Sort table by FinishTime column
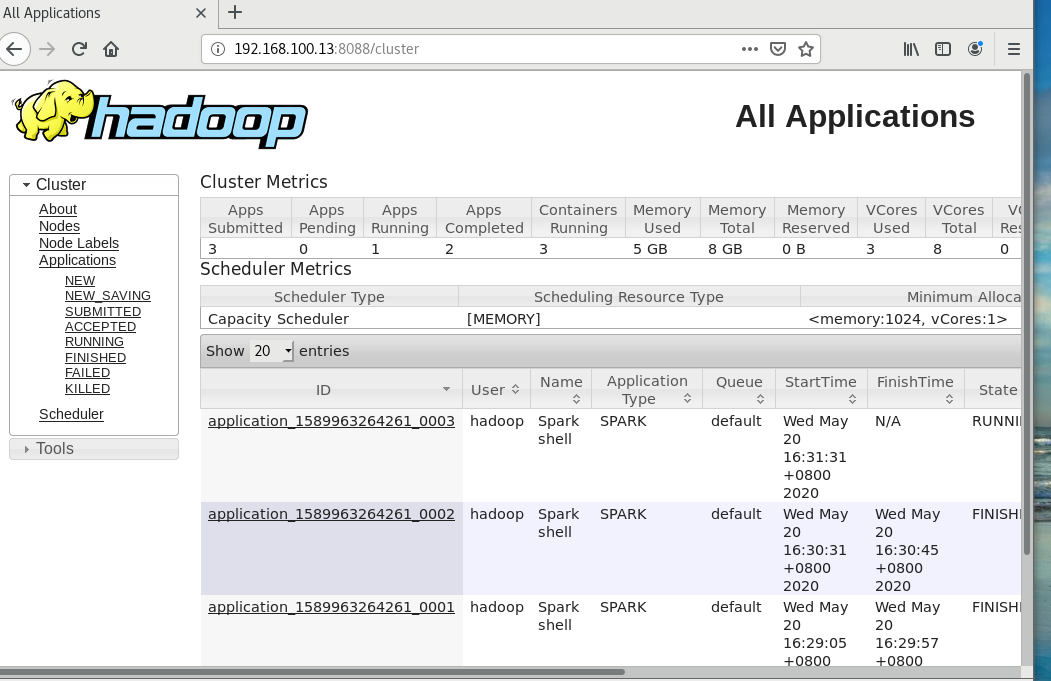 tap(916, 389)
